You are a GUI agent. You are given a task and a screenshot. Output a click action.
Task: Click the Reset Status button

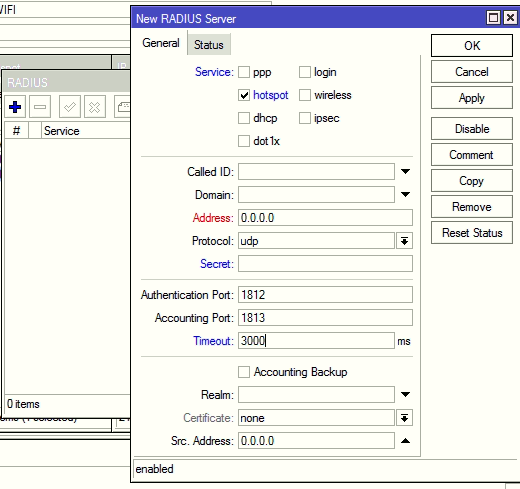pyautogui.click(x=472, y=233)
